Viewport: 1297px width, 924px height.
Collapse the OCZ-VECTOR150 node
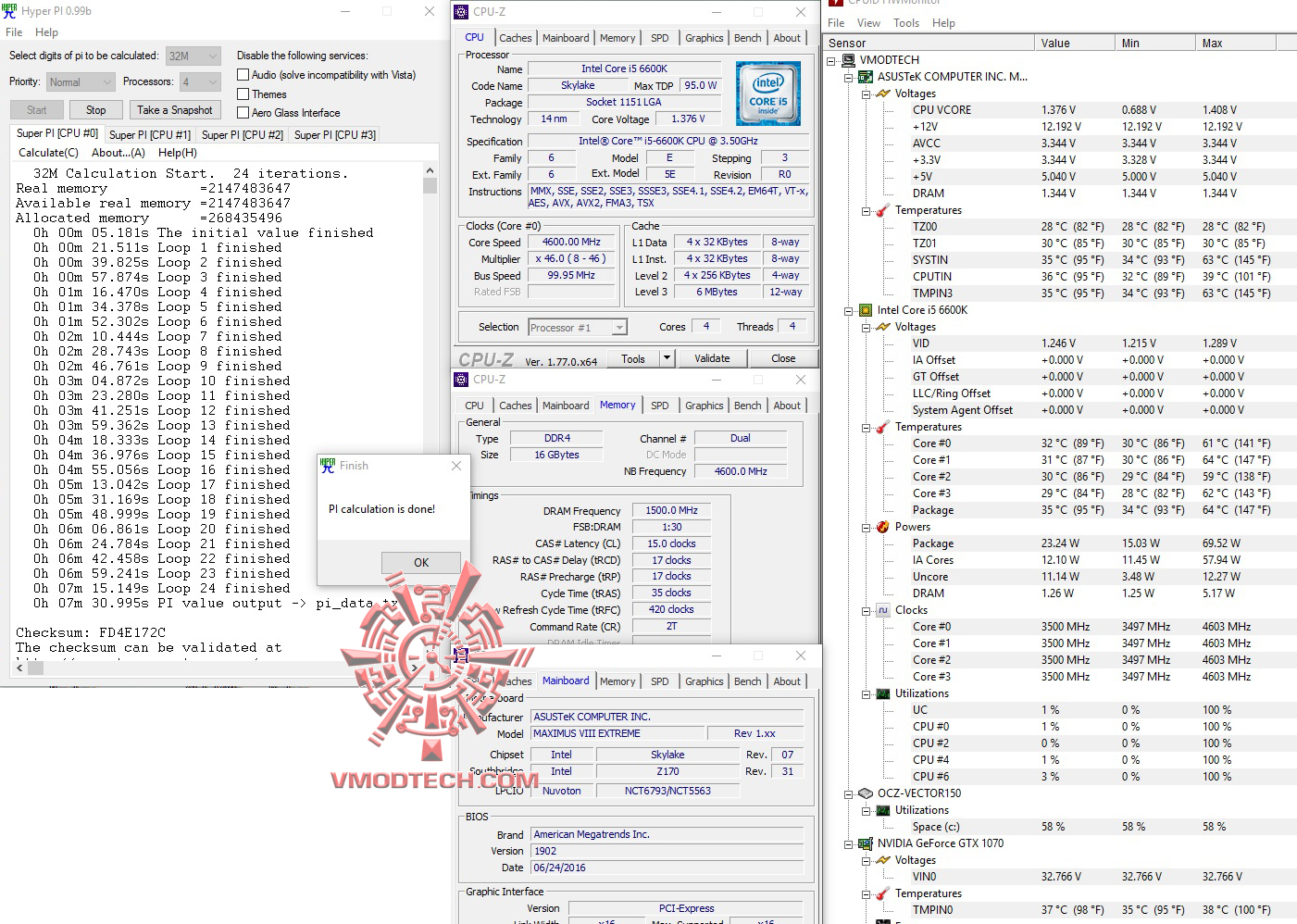click(848, 793)
